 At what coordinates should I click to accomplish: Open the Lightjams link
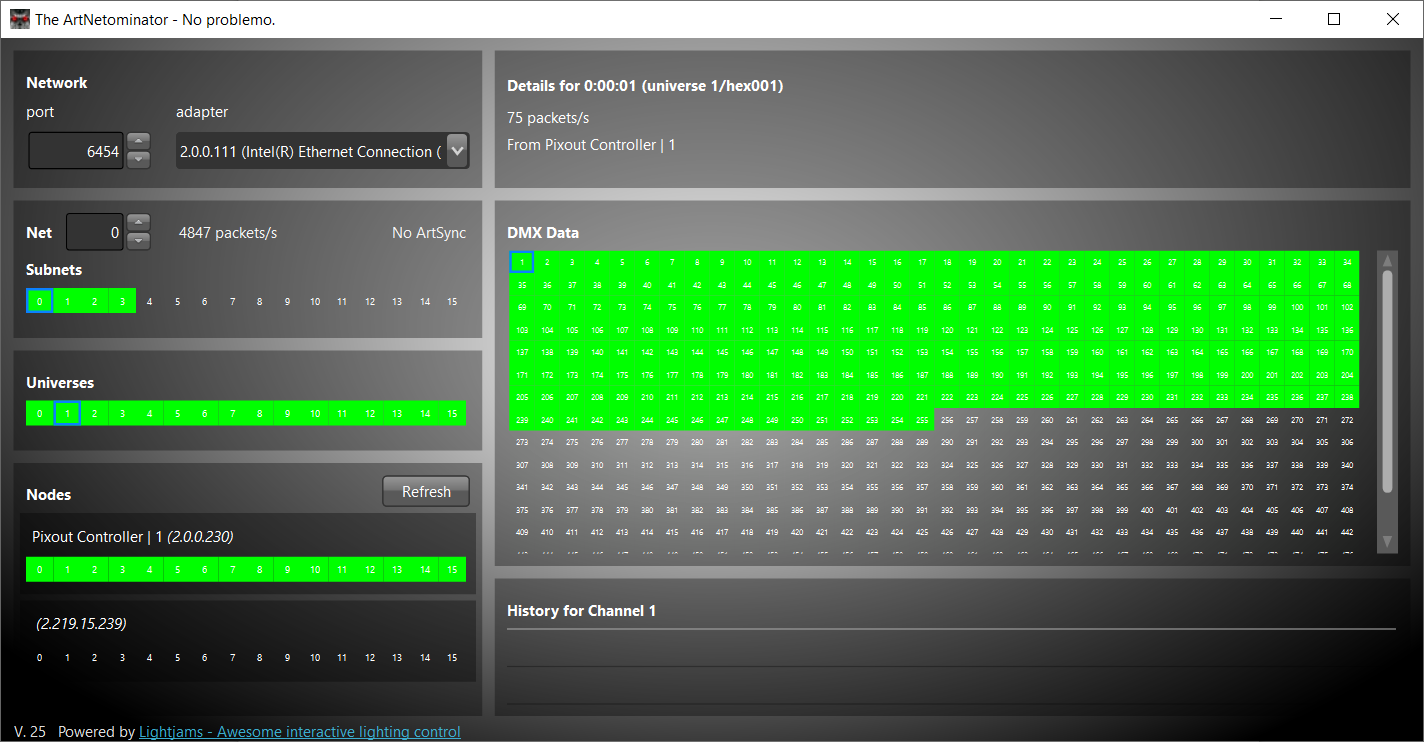(299, 732)
